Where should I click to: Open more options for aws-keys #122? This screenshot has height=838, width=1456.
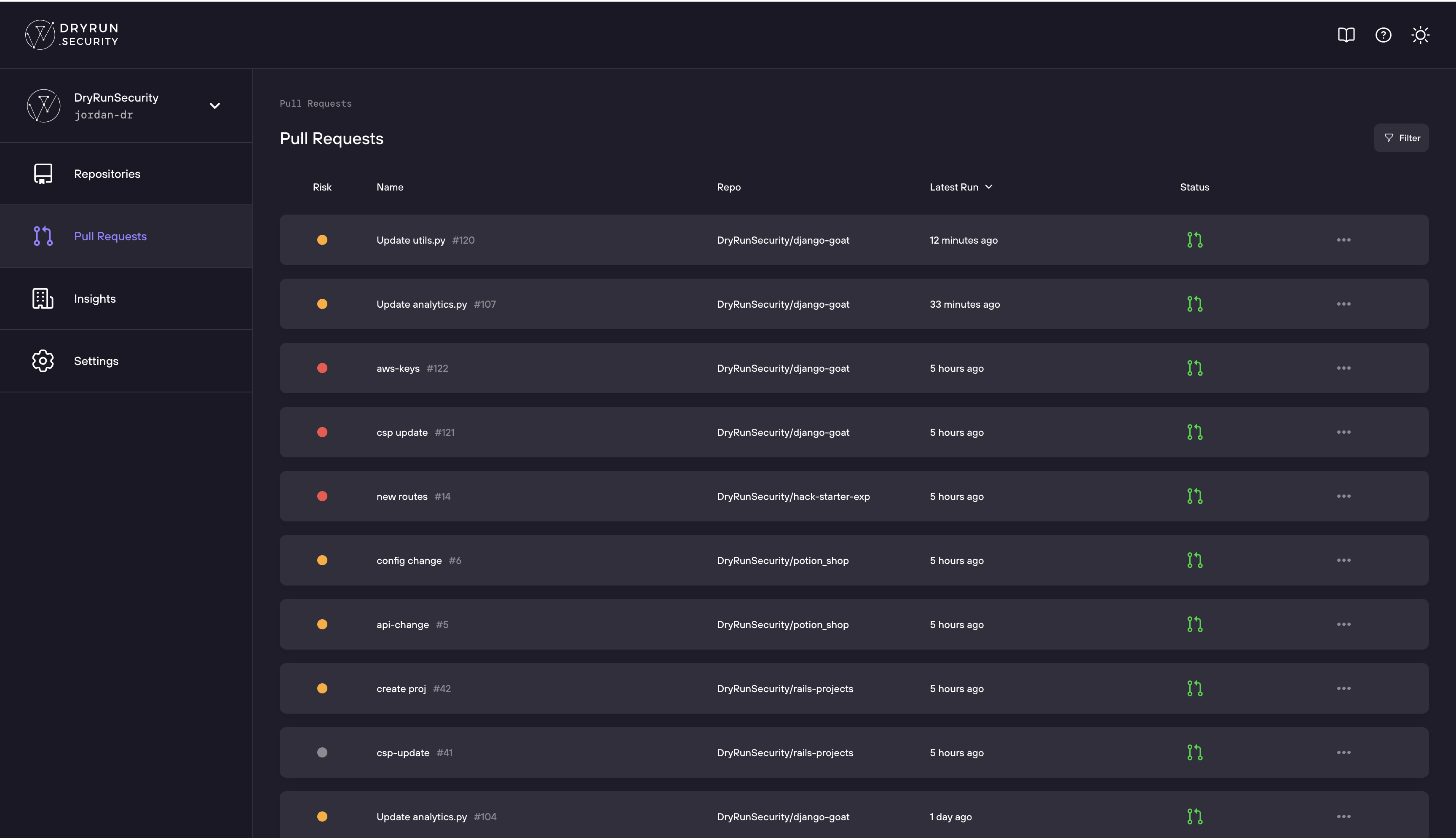pyautogui.click(x=1344, y=368)
